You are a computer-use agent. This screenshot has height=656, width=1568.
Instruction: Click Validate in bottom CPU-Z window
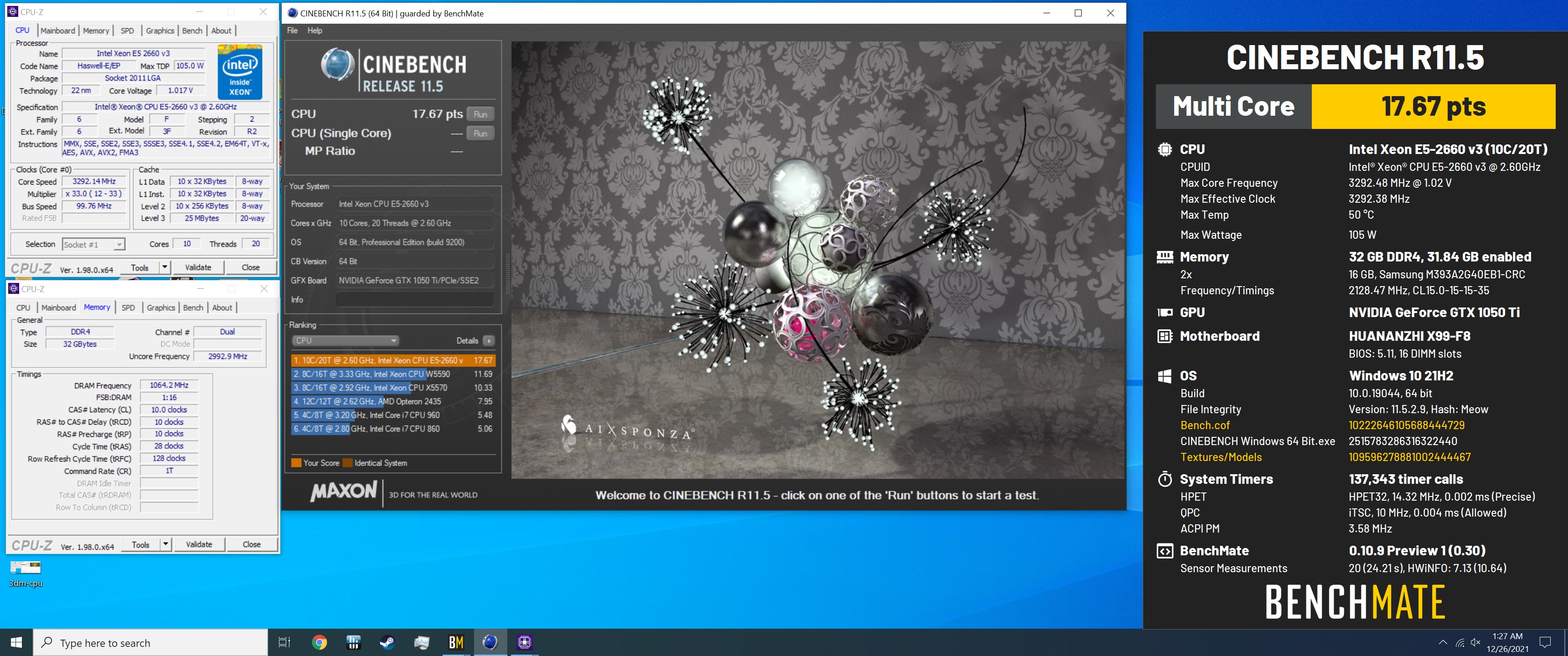[x=199, y=544]
